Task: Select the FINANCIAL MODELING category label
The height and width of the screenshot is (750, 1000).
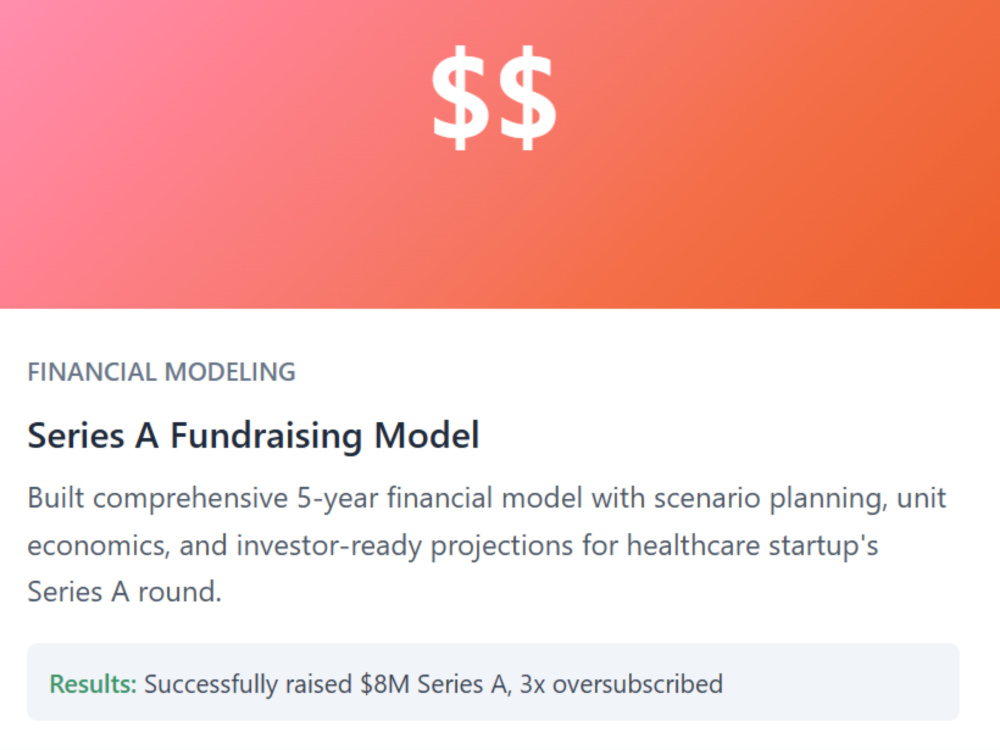Action: tap(161, 372)
